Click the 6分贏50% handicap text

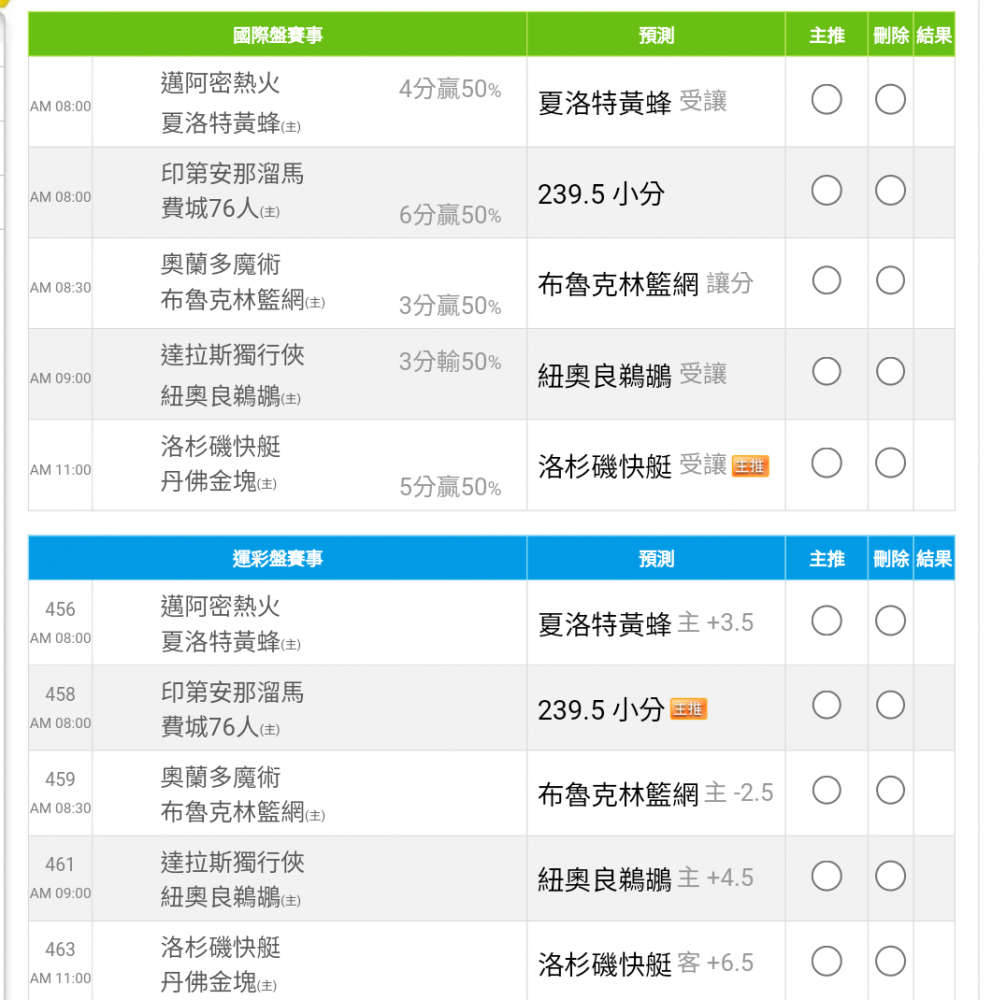click(450, 216)
